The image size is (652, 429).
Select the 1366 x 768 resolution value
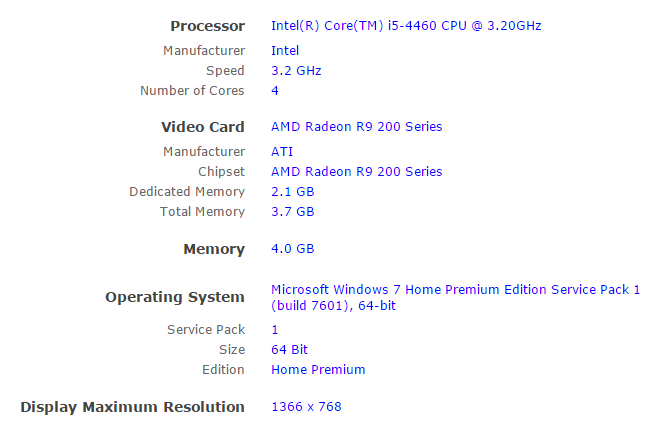click(306, 407)
